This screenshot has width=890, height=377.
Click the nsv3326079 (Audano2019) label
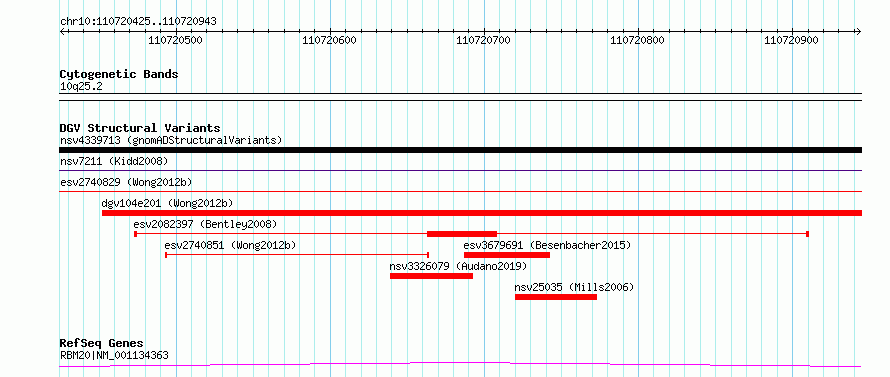[458, 266]
